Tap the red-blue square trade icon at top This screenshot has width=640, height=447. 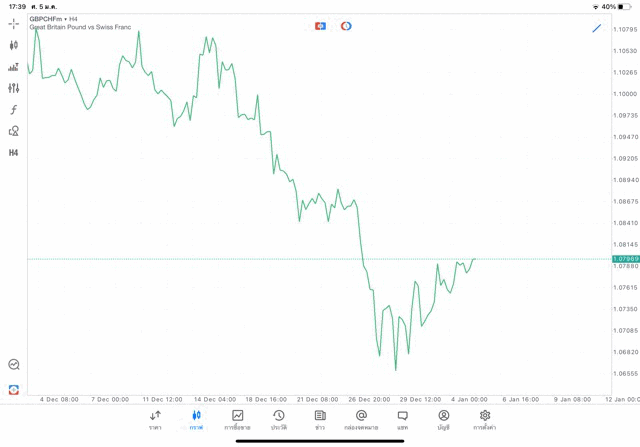coord(320,26)
